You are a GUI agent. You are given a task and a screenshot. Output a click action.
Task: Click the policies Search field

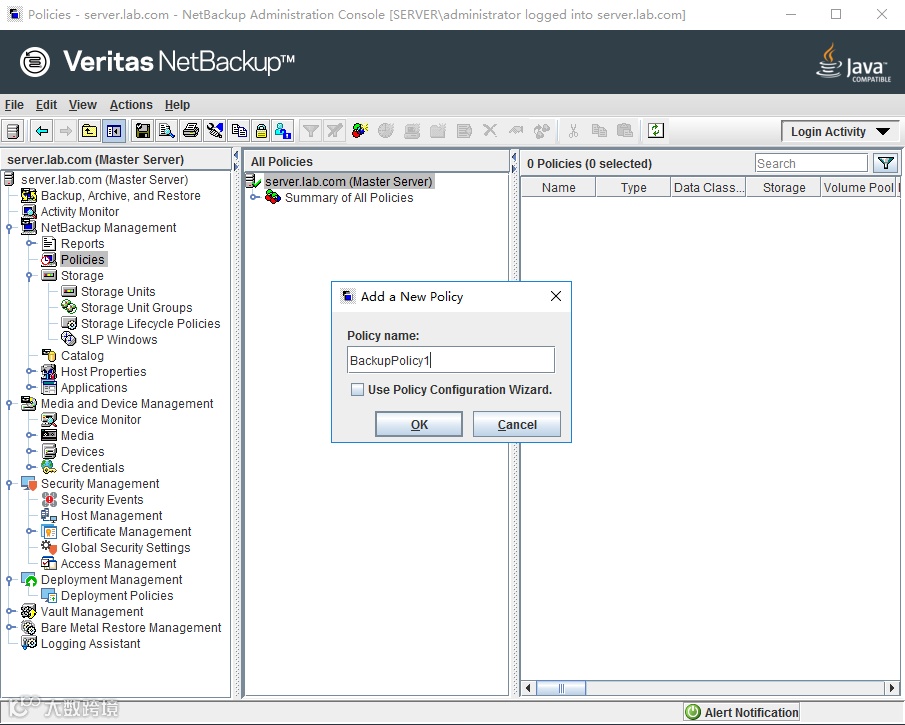[x=811, y=163]
